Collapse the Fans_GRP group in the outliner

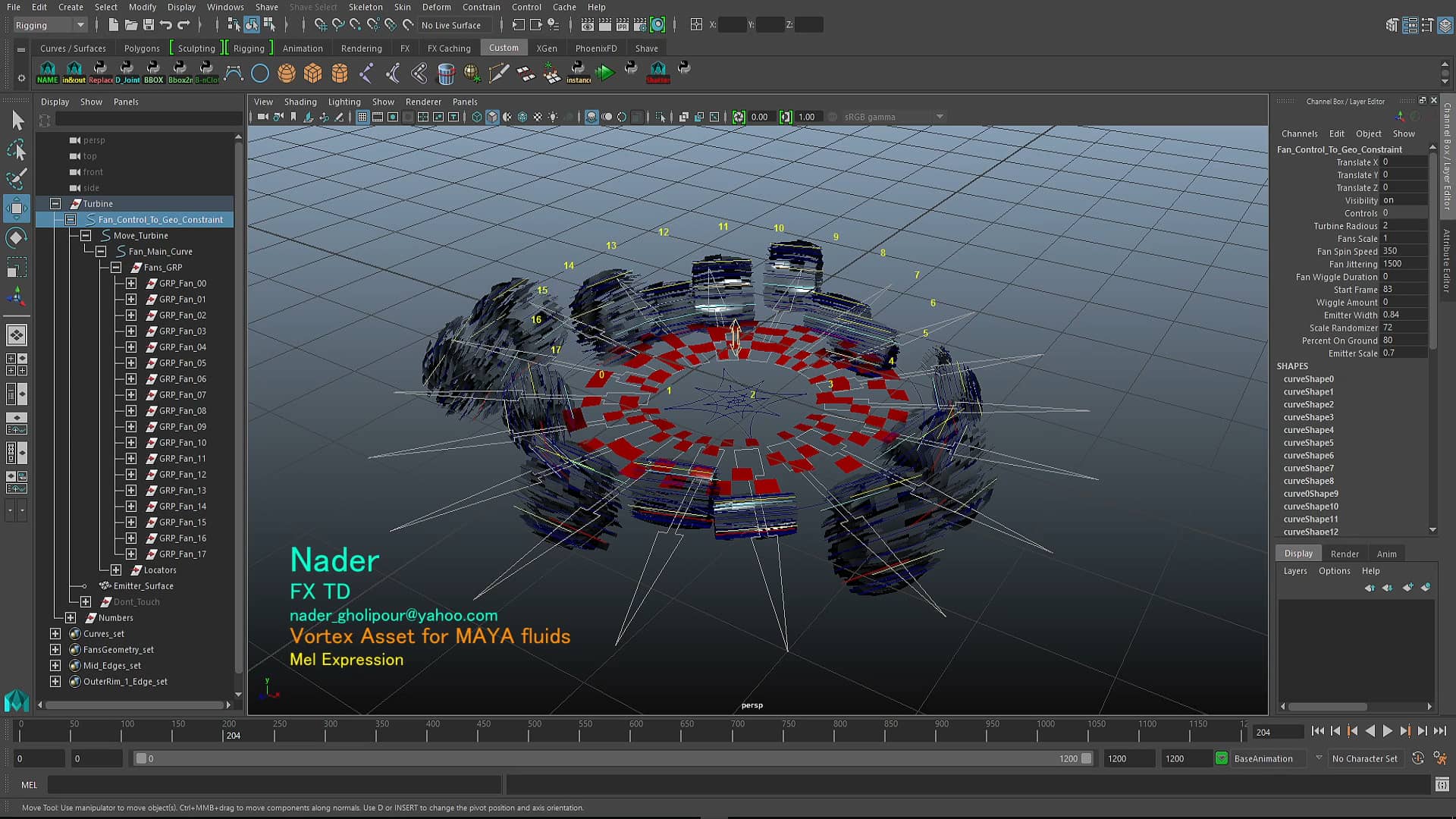[116, 267]
